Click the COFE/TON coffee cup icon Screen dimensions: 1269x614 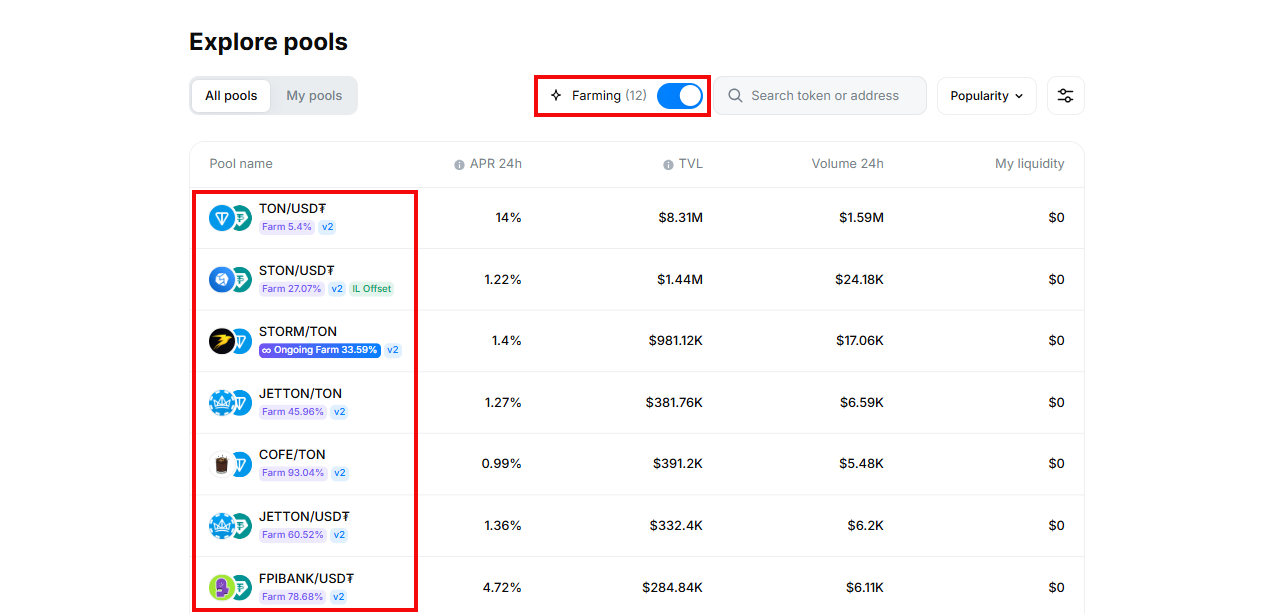(x=222, y=464)
